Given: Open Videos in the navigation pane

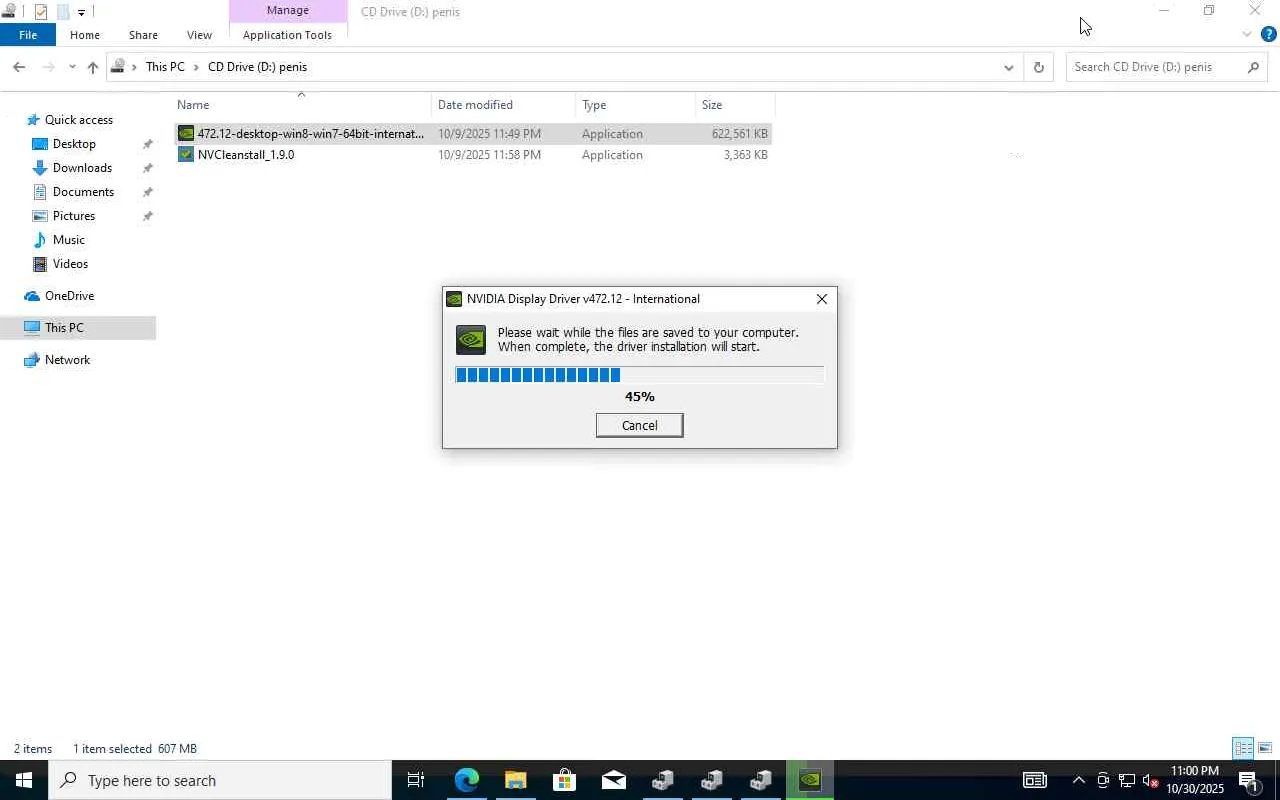Looking at the screenshot, I should pos(70,264).
